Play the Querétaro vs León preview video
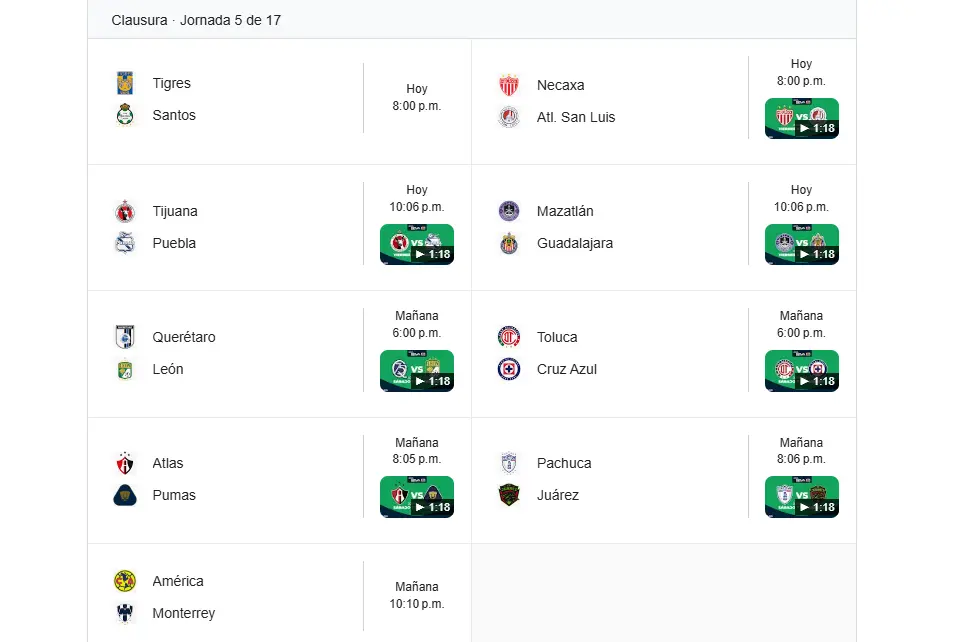This screenshot has width=955, height=642. click(416, 370)
